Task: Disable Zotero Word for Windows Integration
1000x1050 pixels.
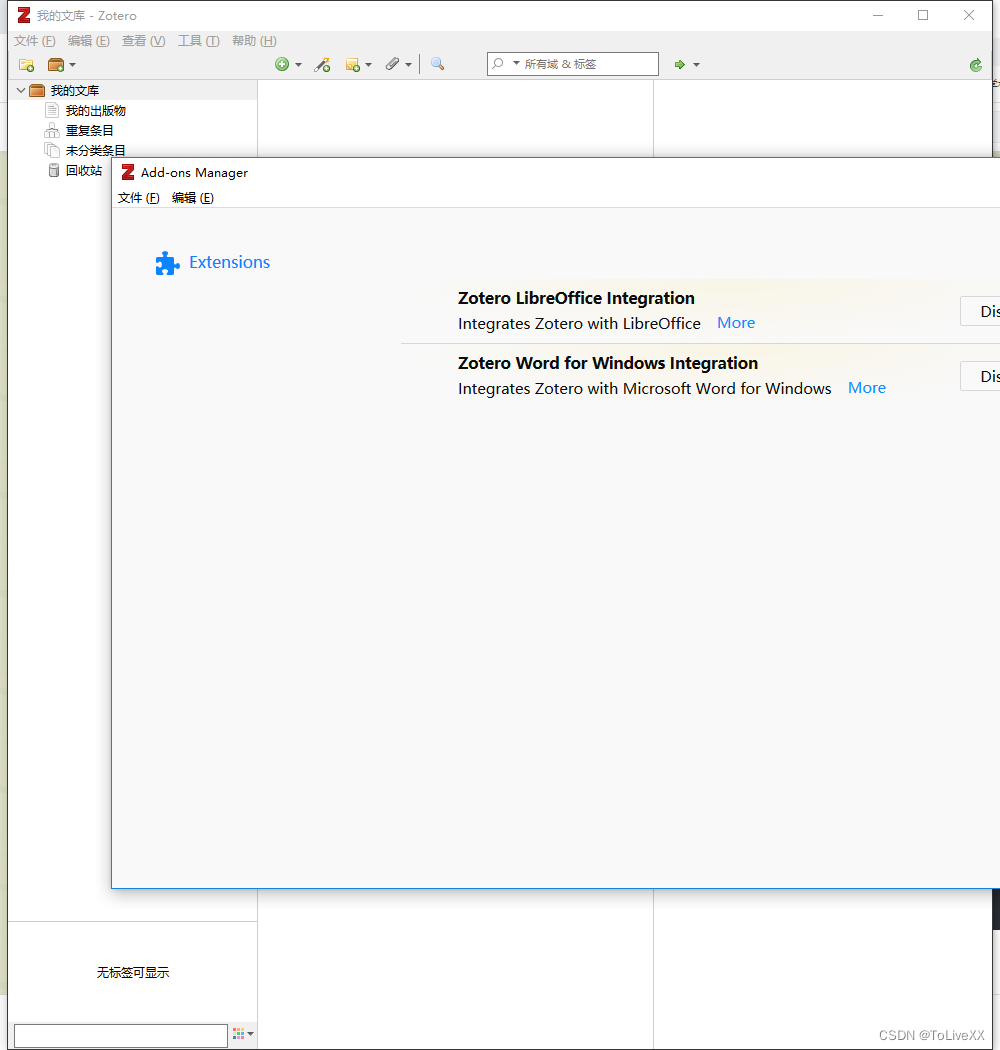Action: (981, 376)
